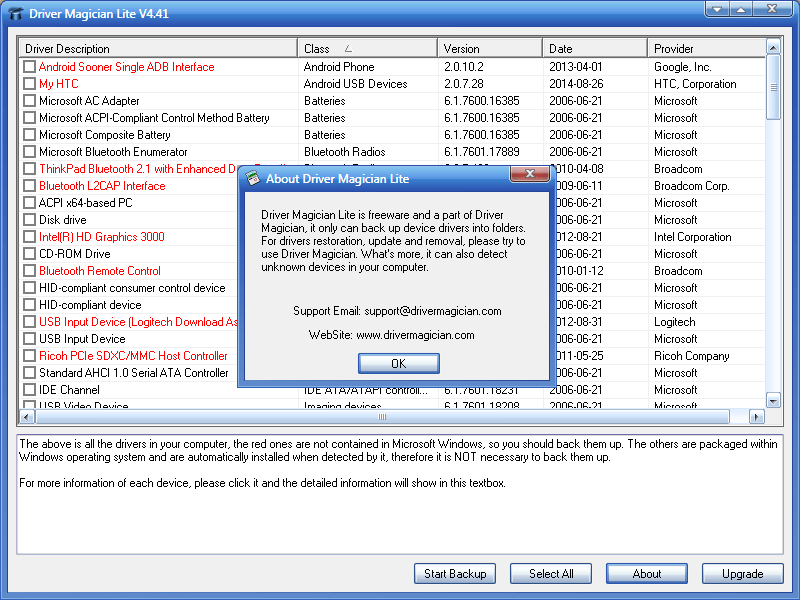Screen dimensions: 800x600
Task: Click the www.drivermagician.com website text
Action: point(415,335)
